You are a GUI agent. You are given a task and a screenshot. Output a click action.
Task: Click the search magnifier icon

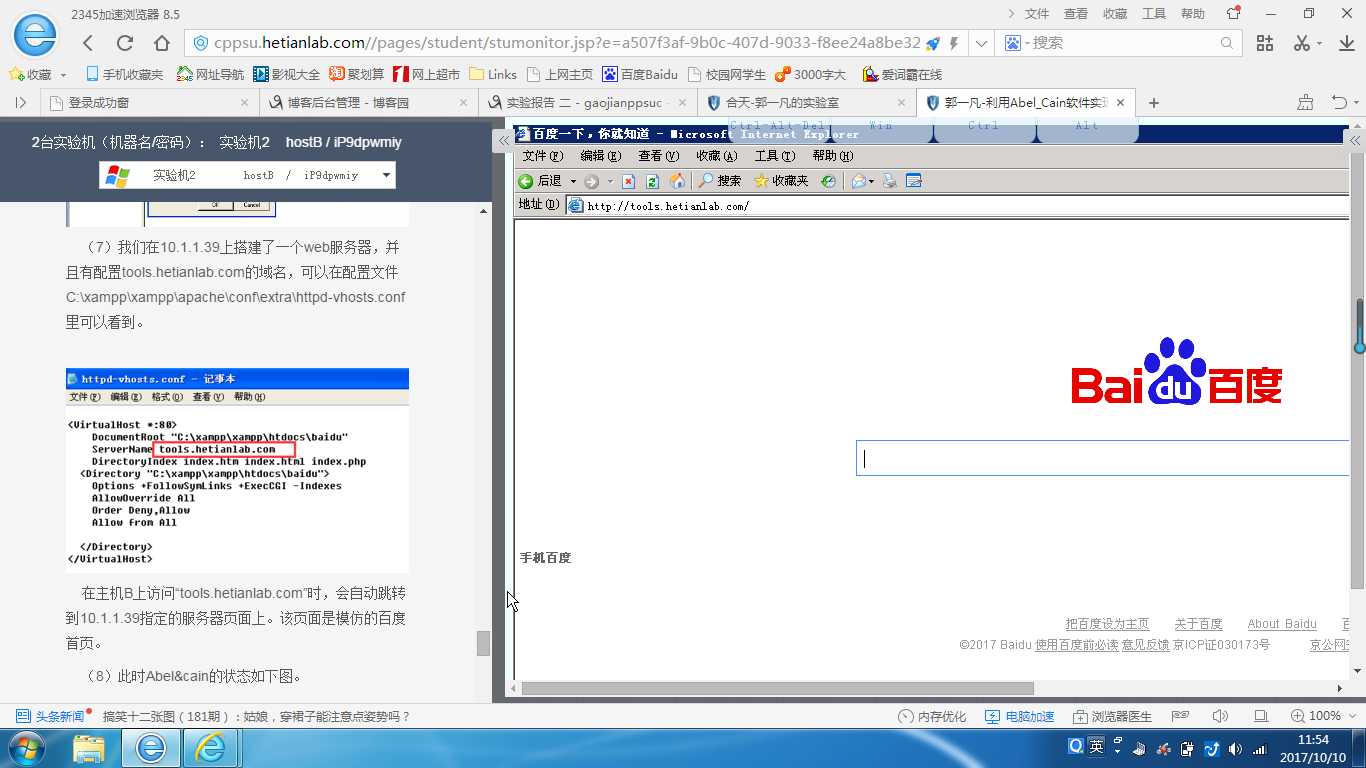pos(1227,43)
